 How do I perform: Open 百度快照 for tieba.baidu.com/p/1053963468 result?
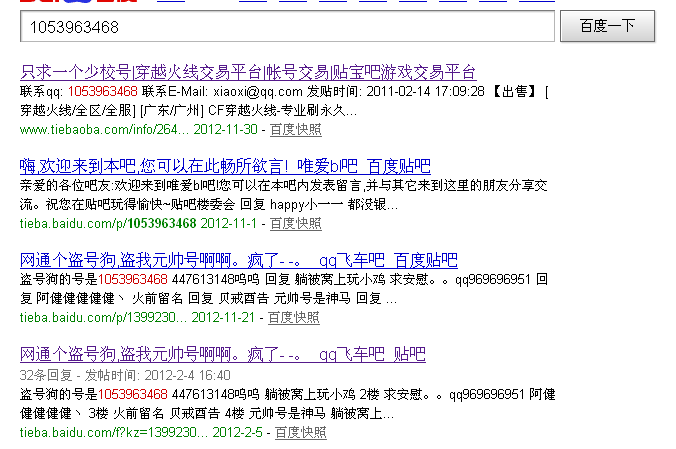pyautogui.click(x=296, y=223)
